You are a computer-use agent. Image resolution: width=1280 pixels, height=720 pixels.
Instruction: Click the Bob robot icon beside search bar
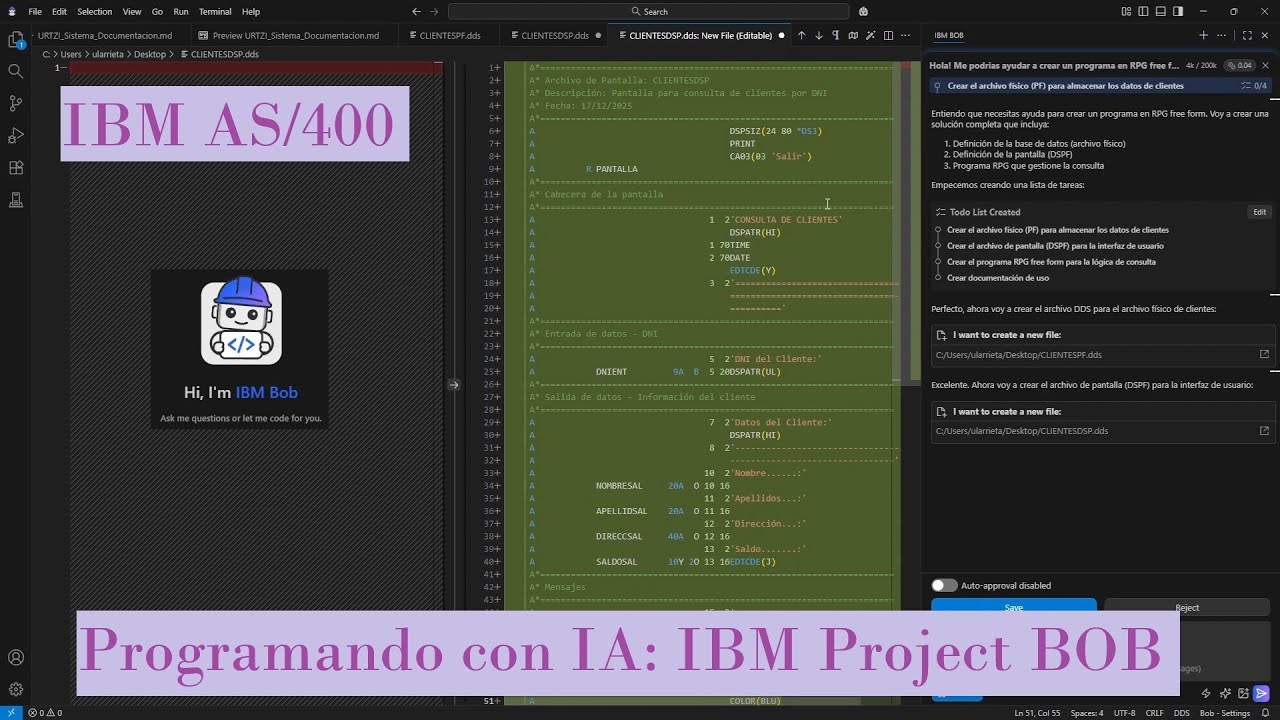tap(863, 11)
